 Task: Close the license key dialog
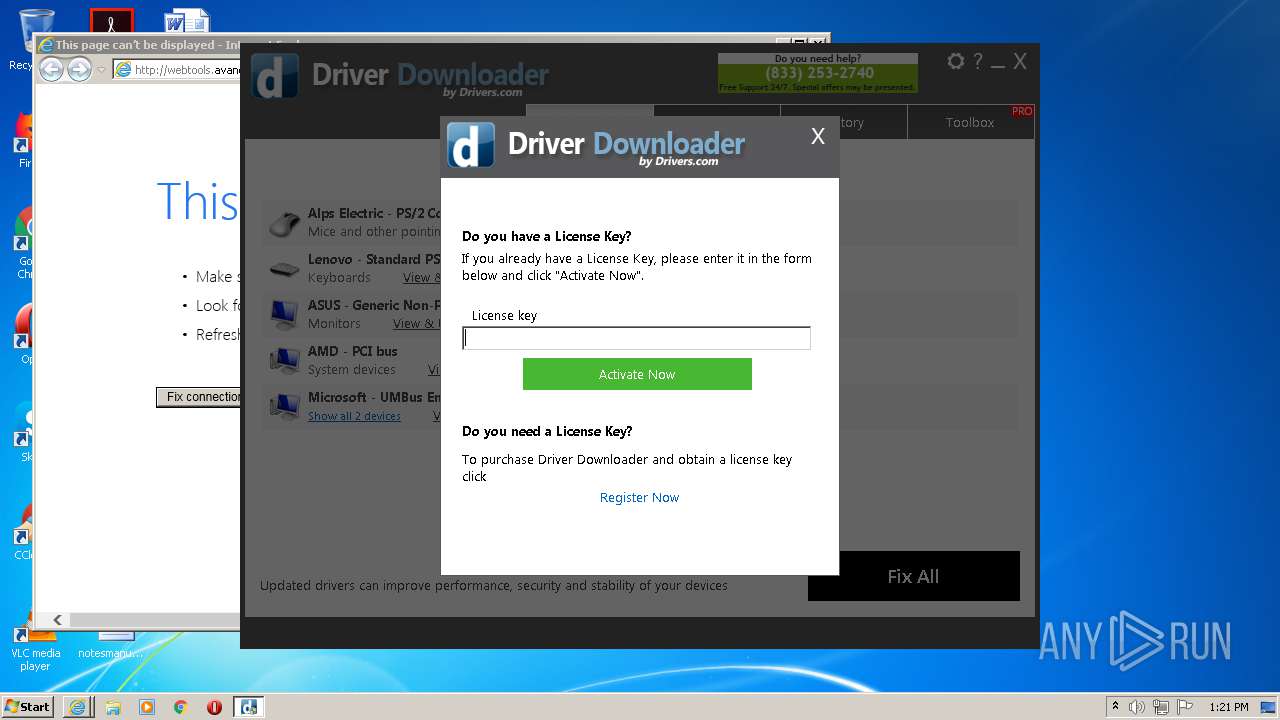pos(818,137)
